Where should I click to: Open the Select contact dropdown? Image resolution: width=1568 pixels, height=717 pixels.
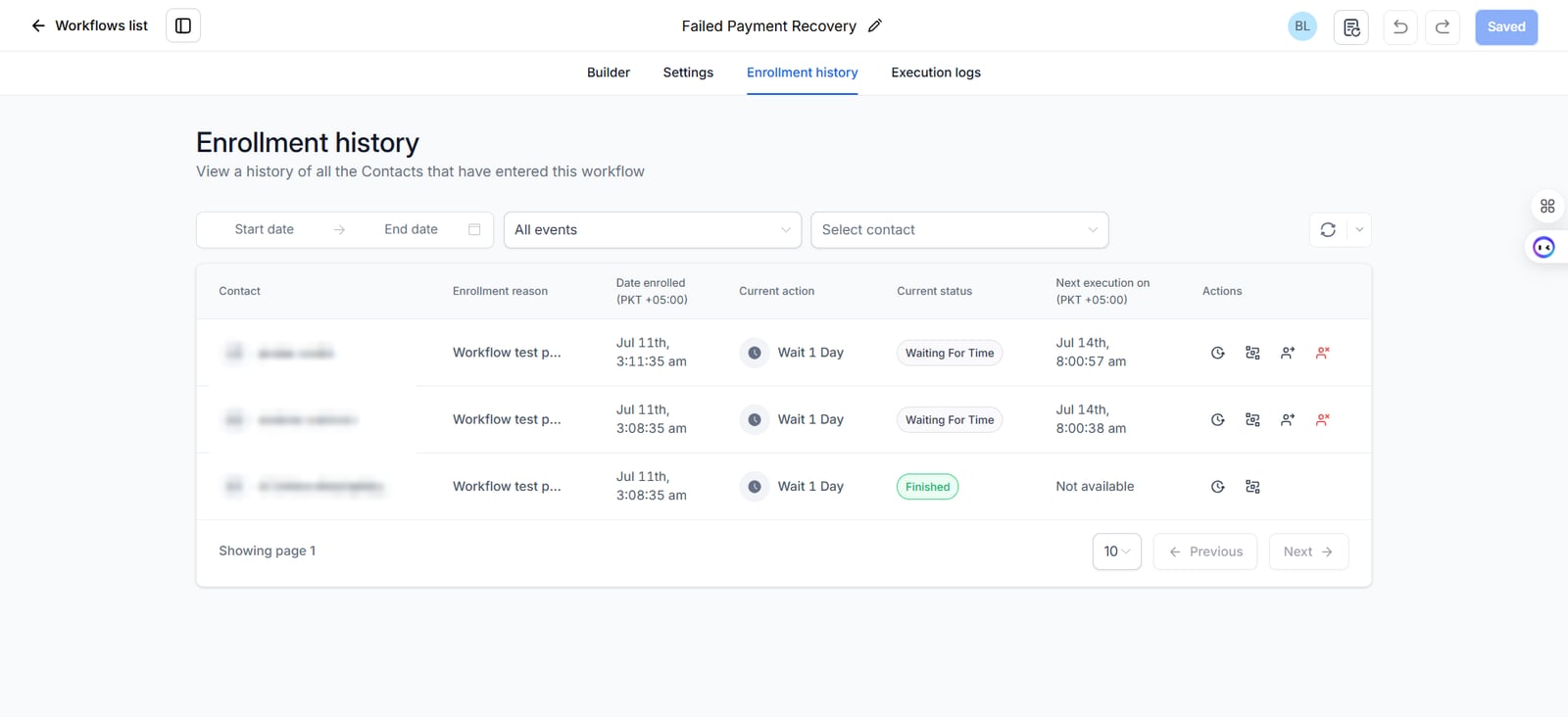coord(959,230)
